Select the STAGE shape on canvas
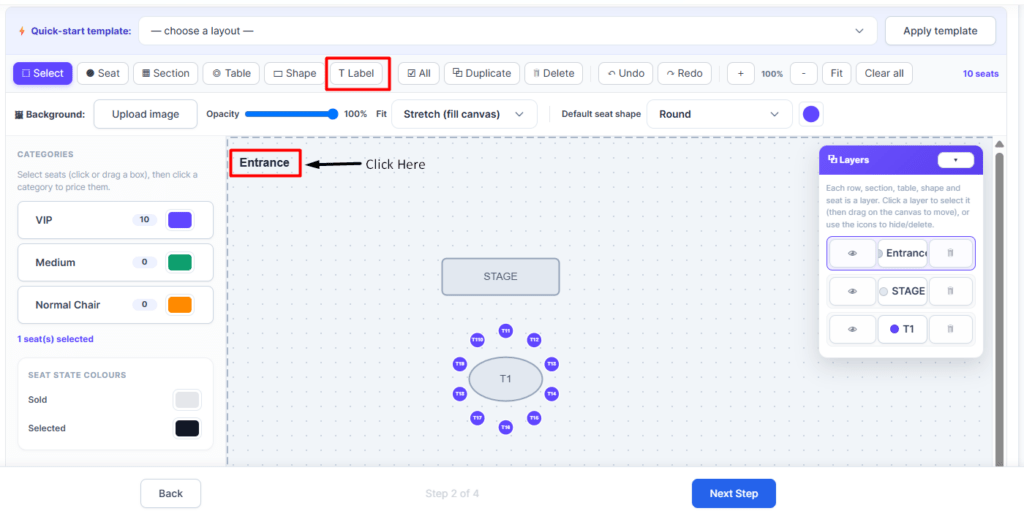Screen dimensions: 1024x519 click(x=500, y=276)
